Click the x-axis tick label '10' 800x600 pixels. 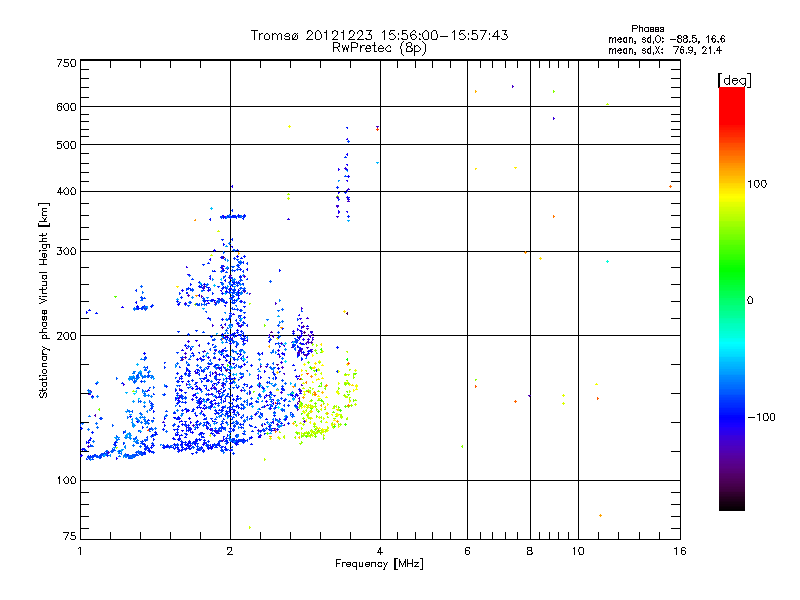(578, 551)
